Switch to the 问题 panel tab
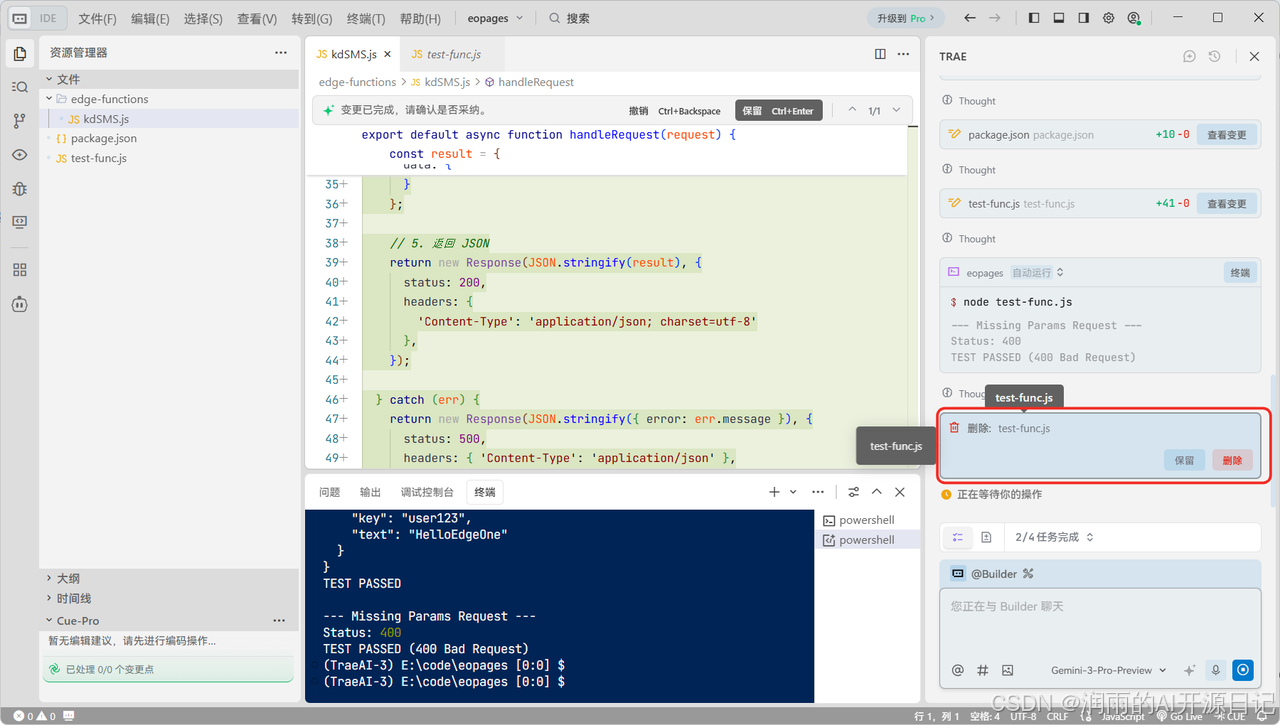The image size is (1280, 725). point(330,492)
